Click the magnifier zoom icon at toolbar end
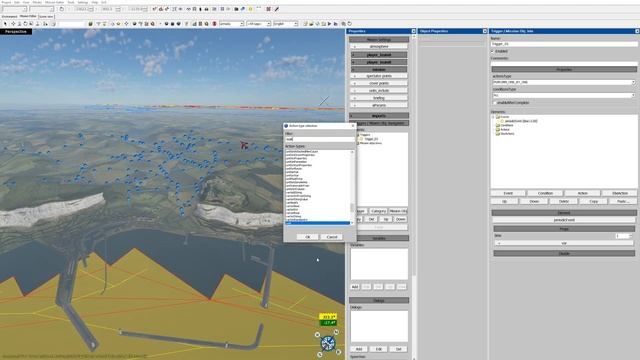Viewport: 640px width, 360px height. [x=343, y=24]
